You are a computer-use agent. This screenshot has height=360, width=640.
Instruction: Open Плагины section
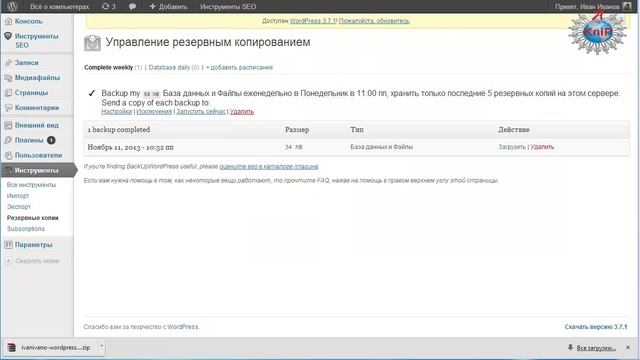[x=29, y=140]
